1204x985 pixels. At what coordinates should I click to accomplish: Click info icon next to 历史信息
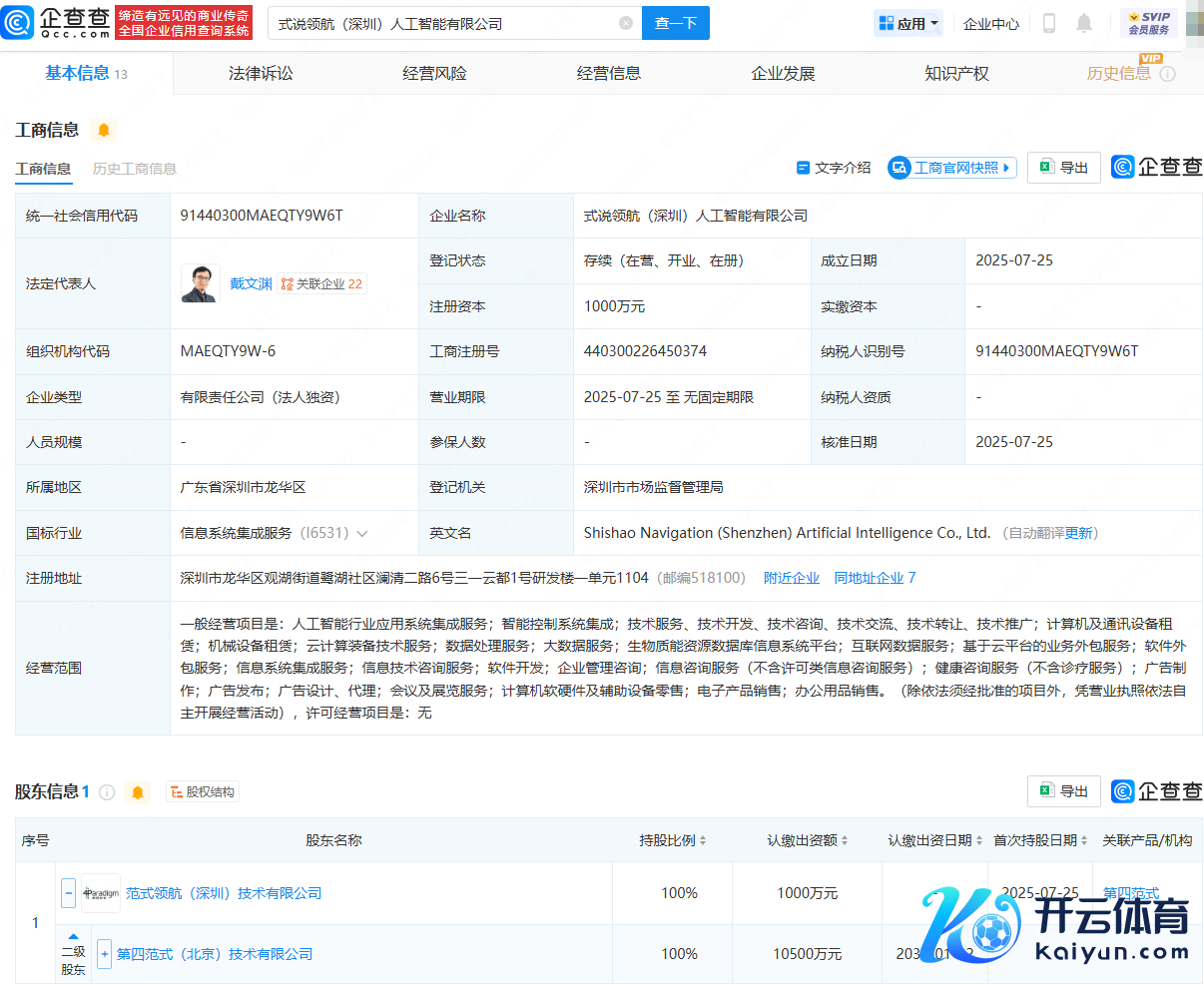tap(1168, 74)
